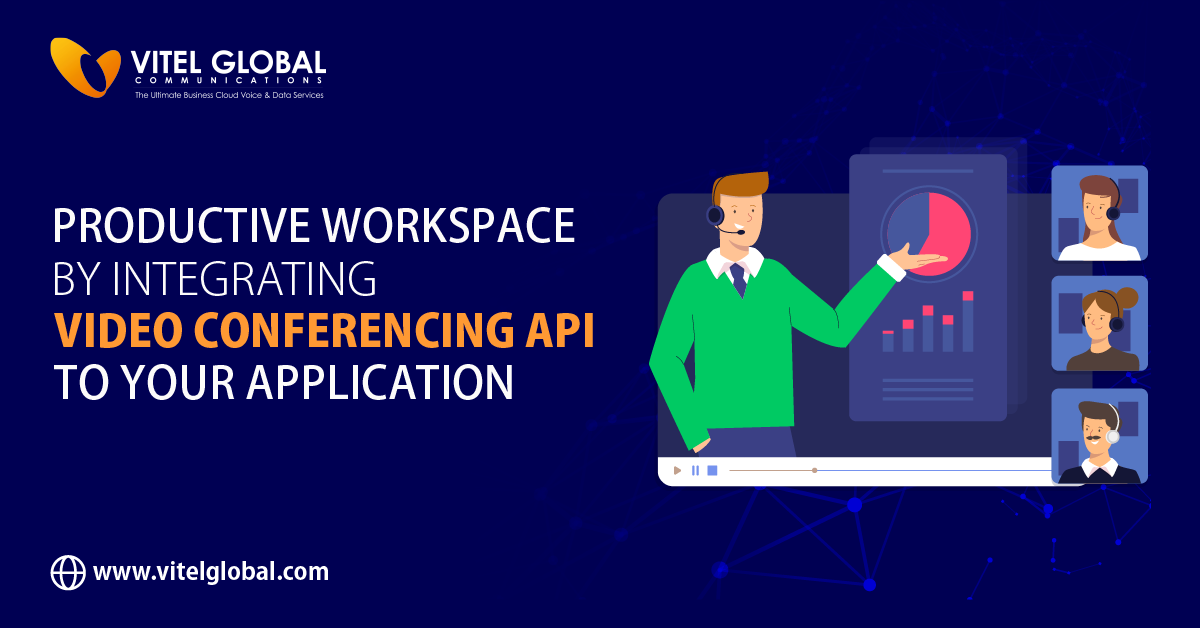
Task: Click the square stop button in player bar
Action: [712, 470]
